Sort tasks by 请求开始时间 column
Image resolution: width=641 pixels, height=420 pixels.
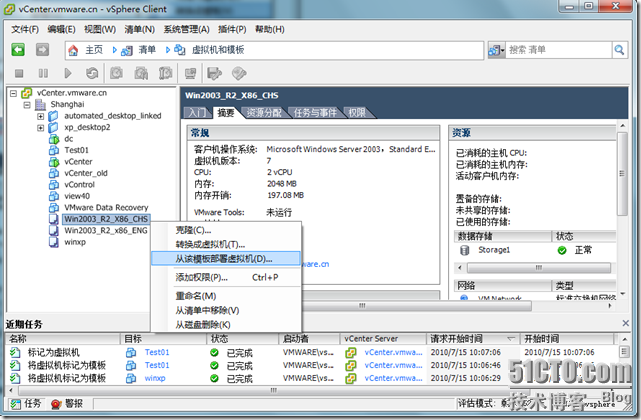[x=473, y=339]
